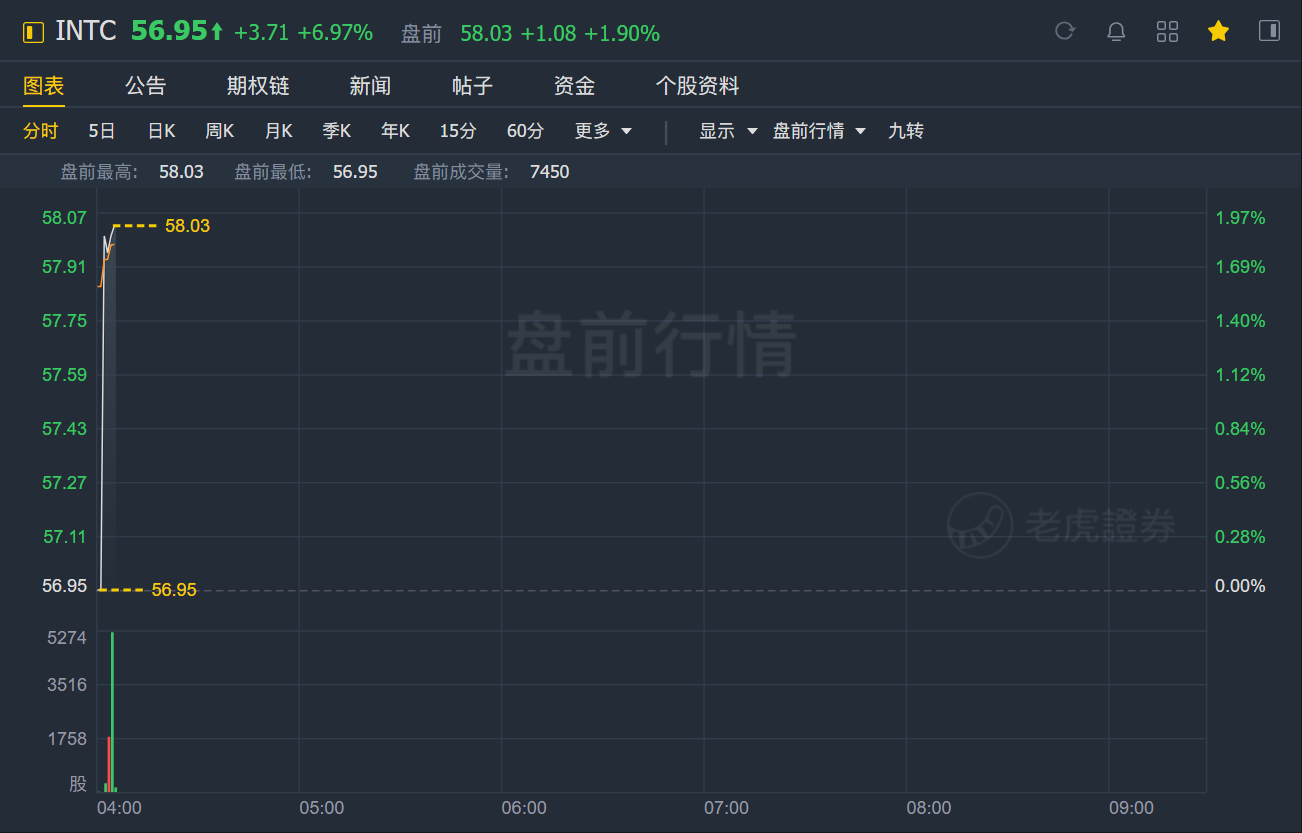Viewport: 1302px width, 833px height.
Task: Toggle the side panel icon
Action: click(x=1269, y=31)
